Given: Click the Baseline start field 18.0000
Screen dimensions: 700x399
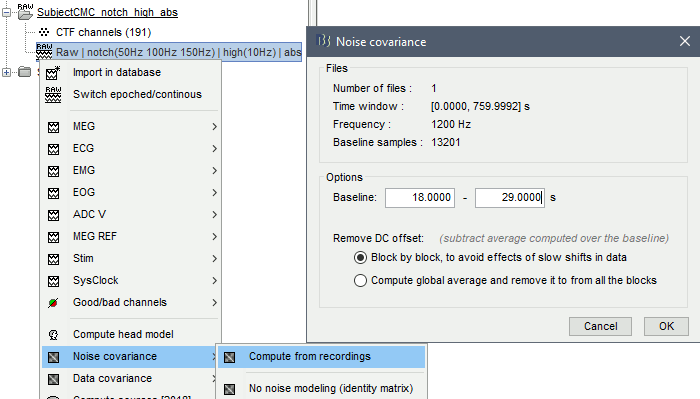Looking at the screenshot, I should [x=420, y=198].
